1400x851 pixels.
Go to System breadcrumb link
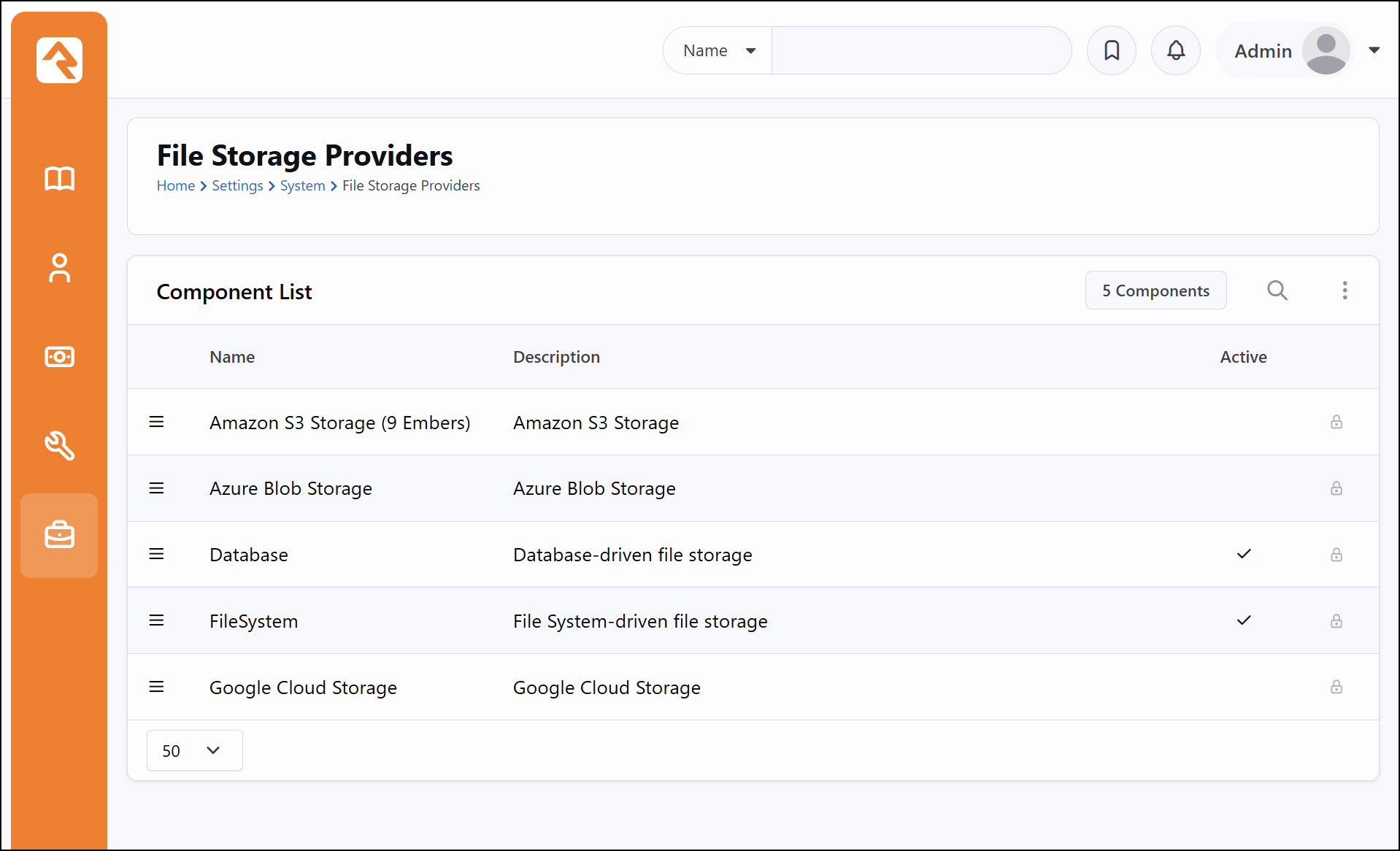point(302,185)
